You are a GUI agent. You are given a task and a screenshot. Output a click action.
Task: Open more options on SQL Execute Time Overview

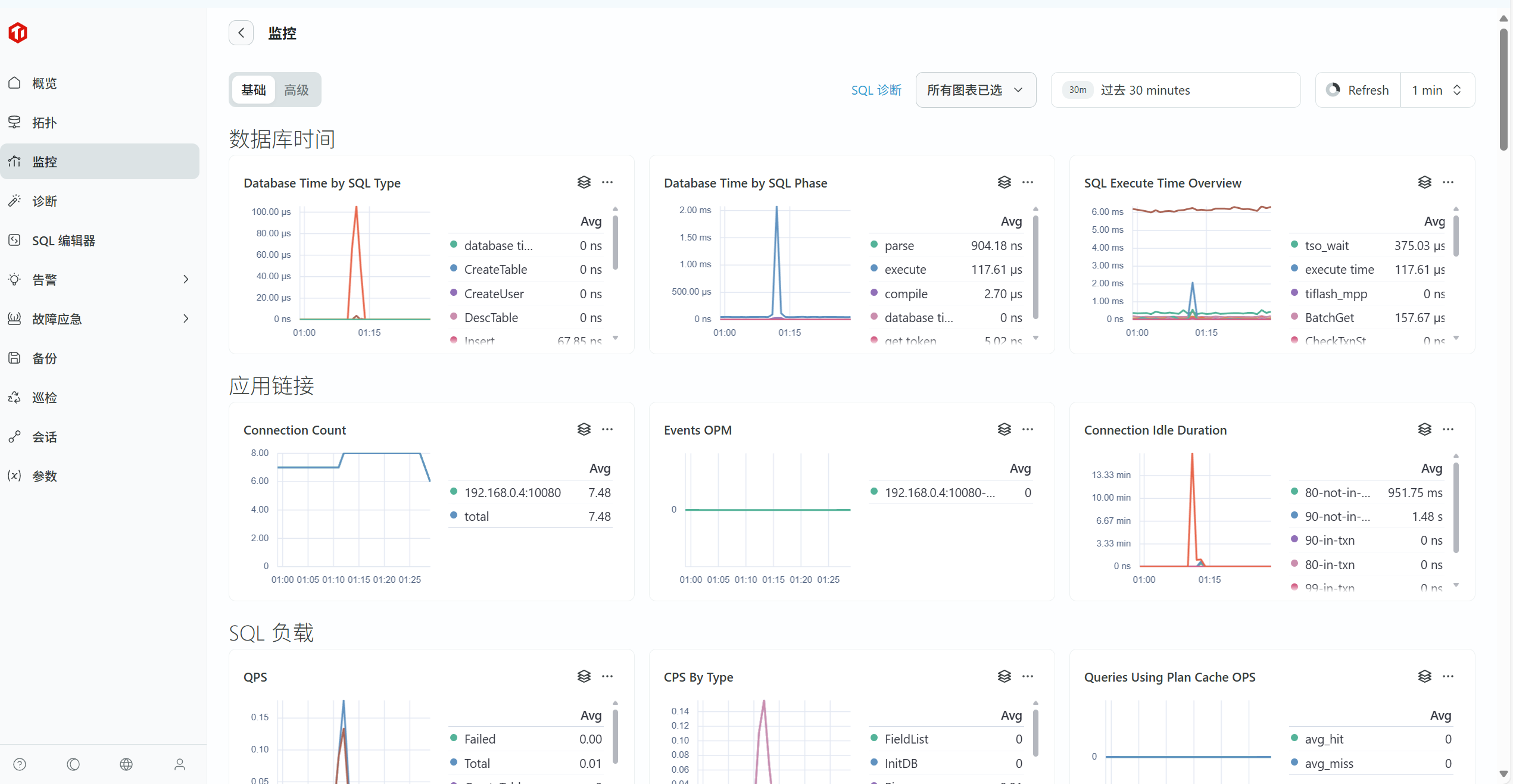[x=1448, y=182]
